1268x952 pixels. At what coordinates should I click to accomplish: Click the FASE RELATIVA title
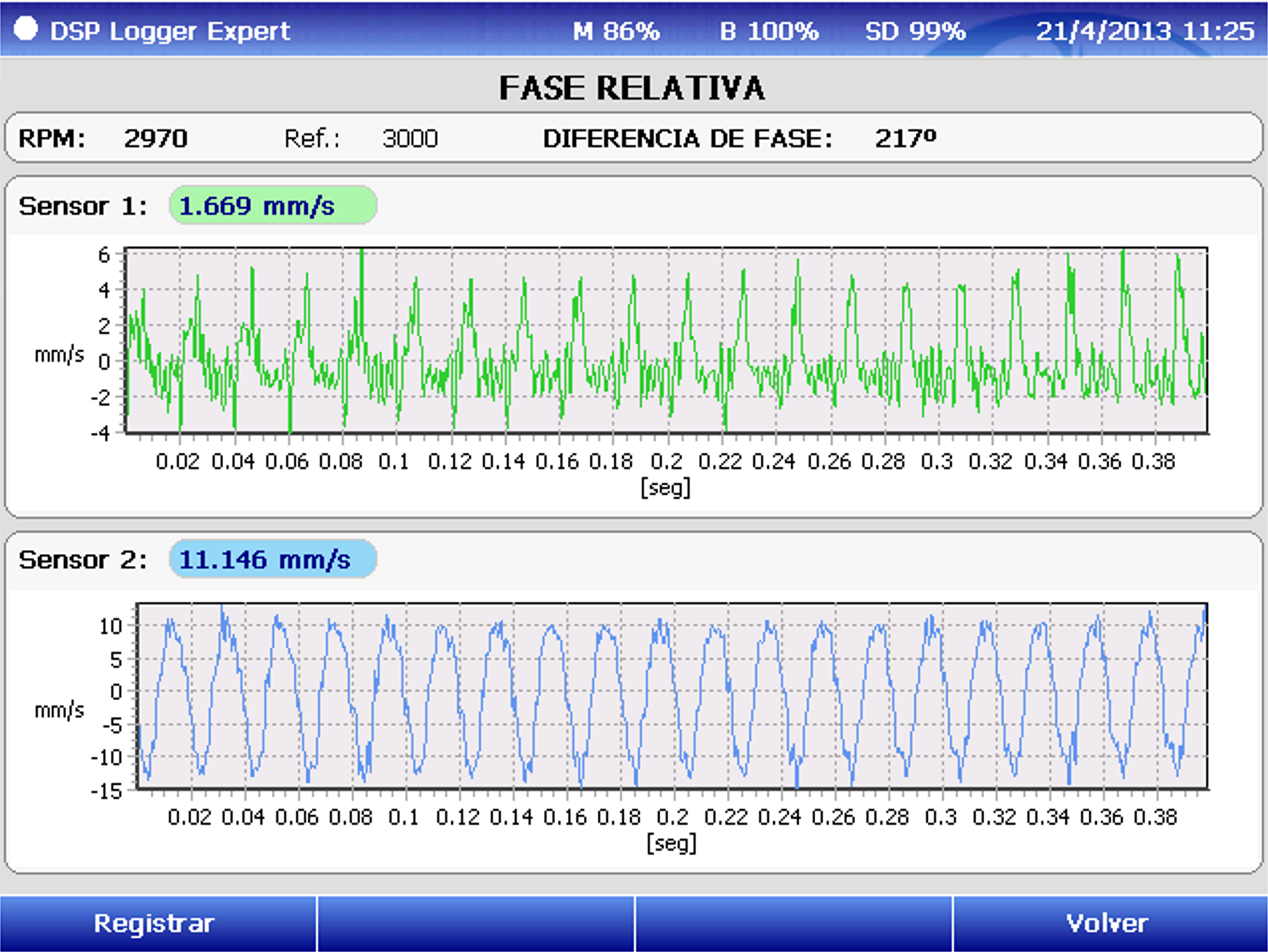[x=631, y=88]
